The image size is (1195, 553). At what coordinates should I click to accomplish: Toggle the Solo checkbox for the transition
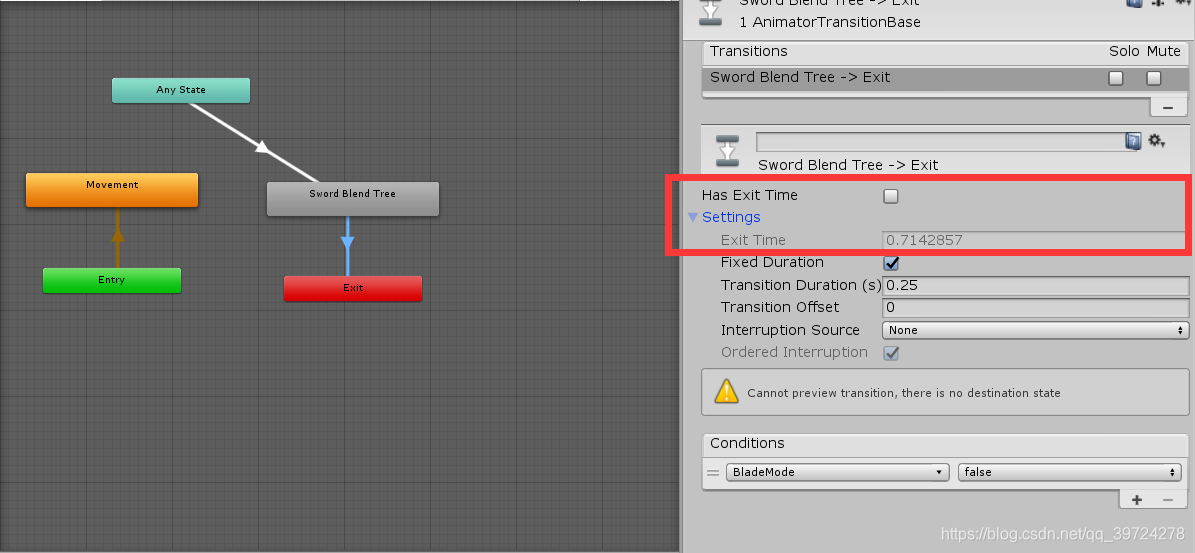[1116, 78]
